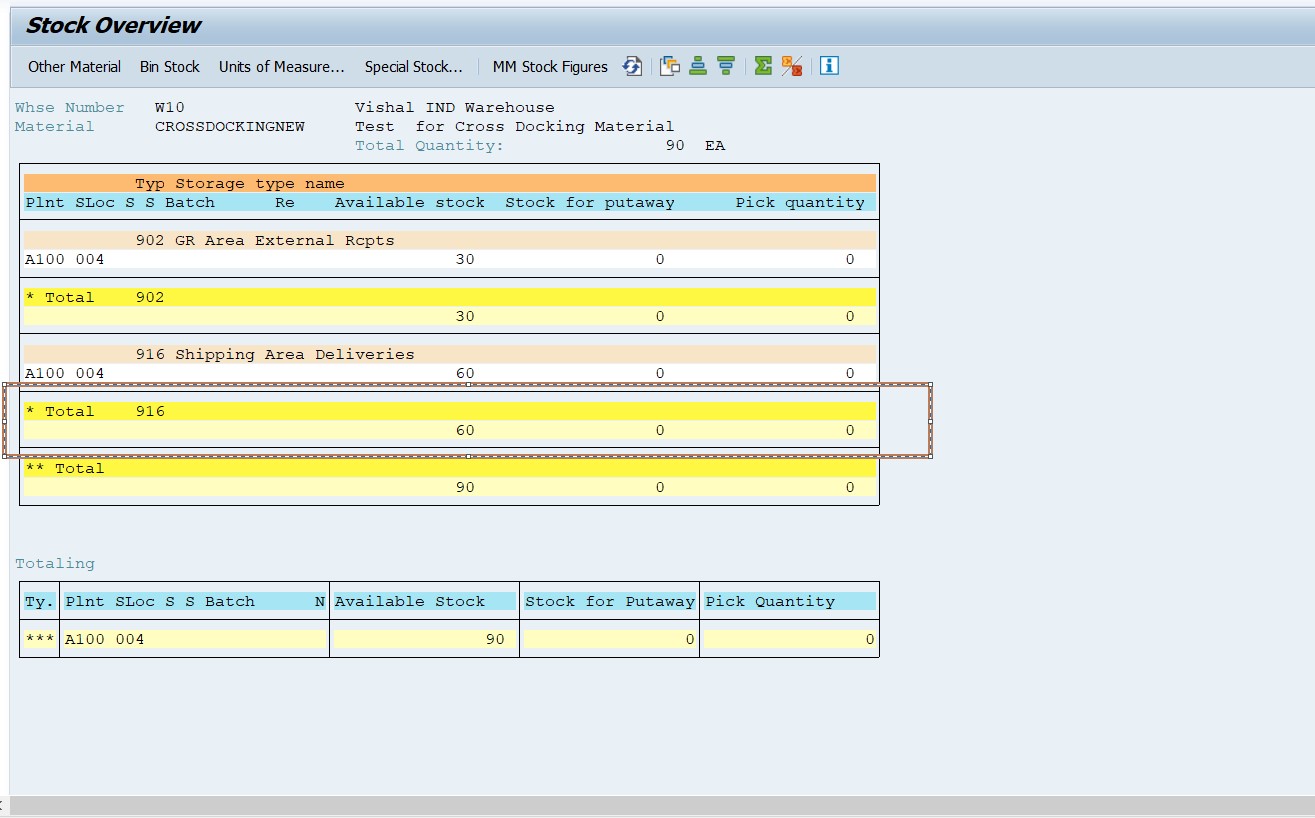Click the Refresh icon in the toolbar
Screen dimensions: 1315x818
(x=632, y=66)
